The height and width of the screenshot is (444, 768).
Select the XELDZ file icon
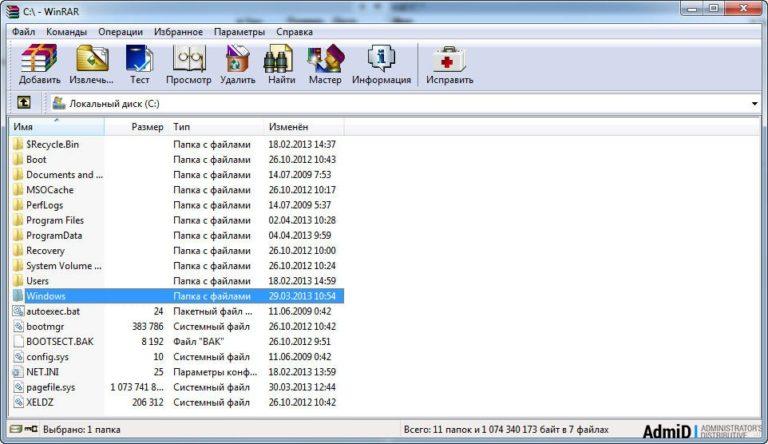coord(18,402)
